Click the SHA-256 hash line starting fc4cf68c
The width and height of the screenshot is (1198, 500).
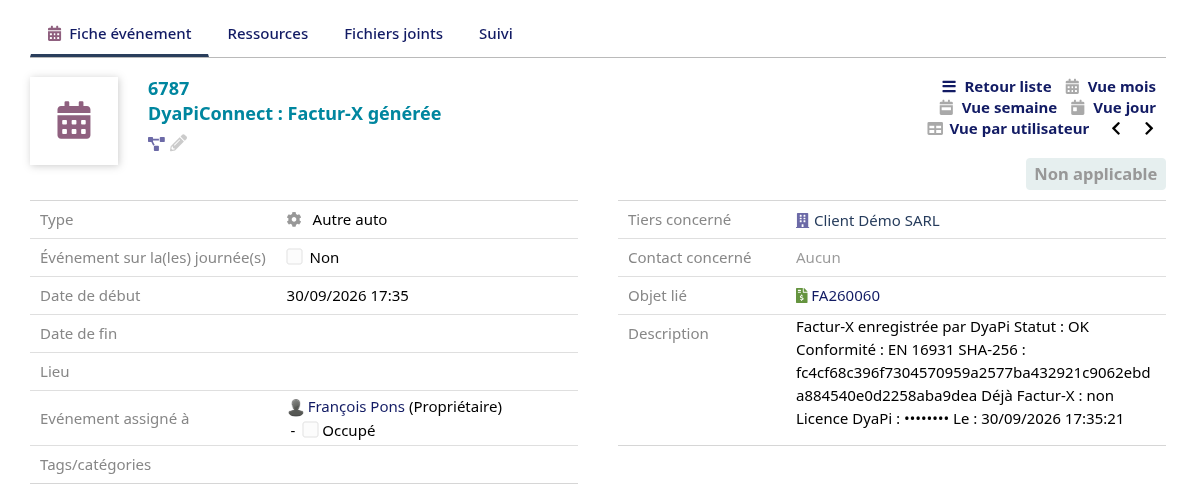[x=973, y=373]
